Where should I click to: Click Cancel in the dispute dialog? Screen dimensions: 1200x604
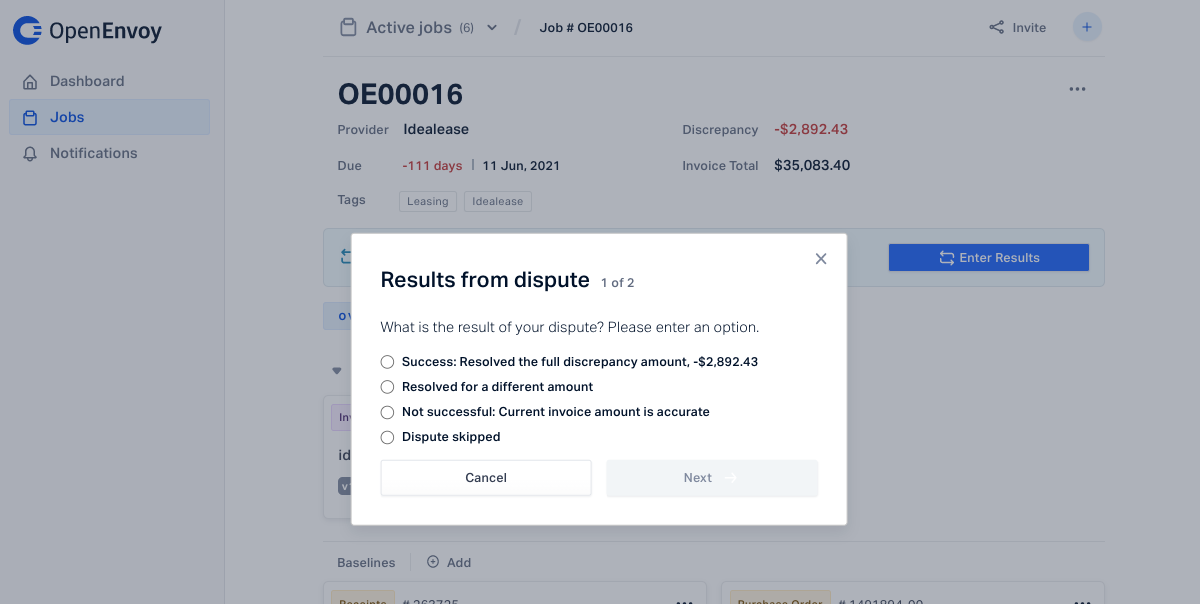click(x=486, y=478)
